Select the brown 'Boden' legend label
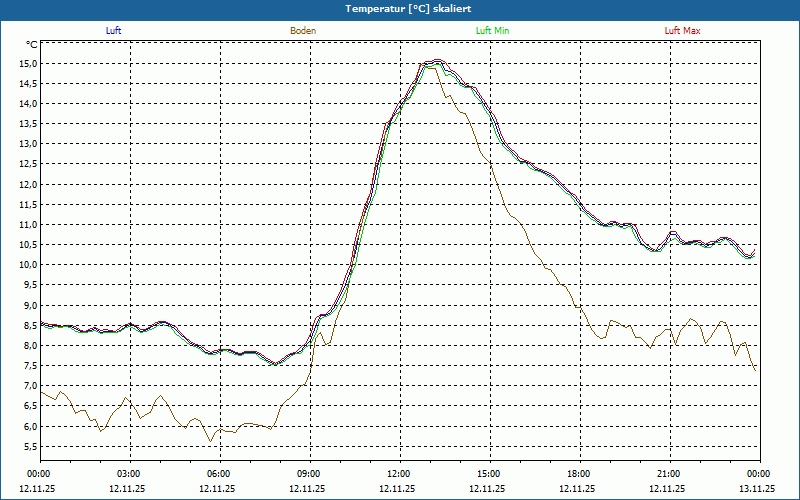 303,31
